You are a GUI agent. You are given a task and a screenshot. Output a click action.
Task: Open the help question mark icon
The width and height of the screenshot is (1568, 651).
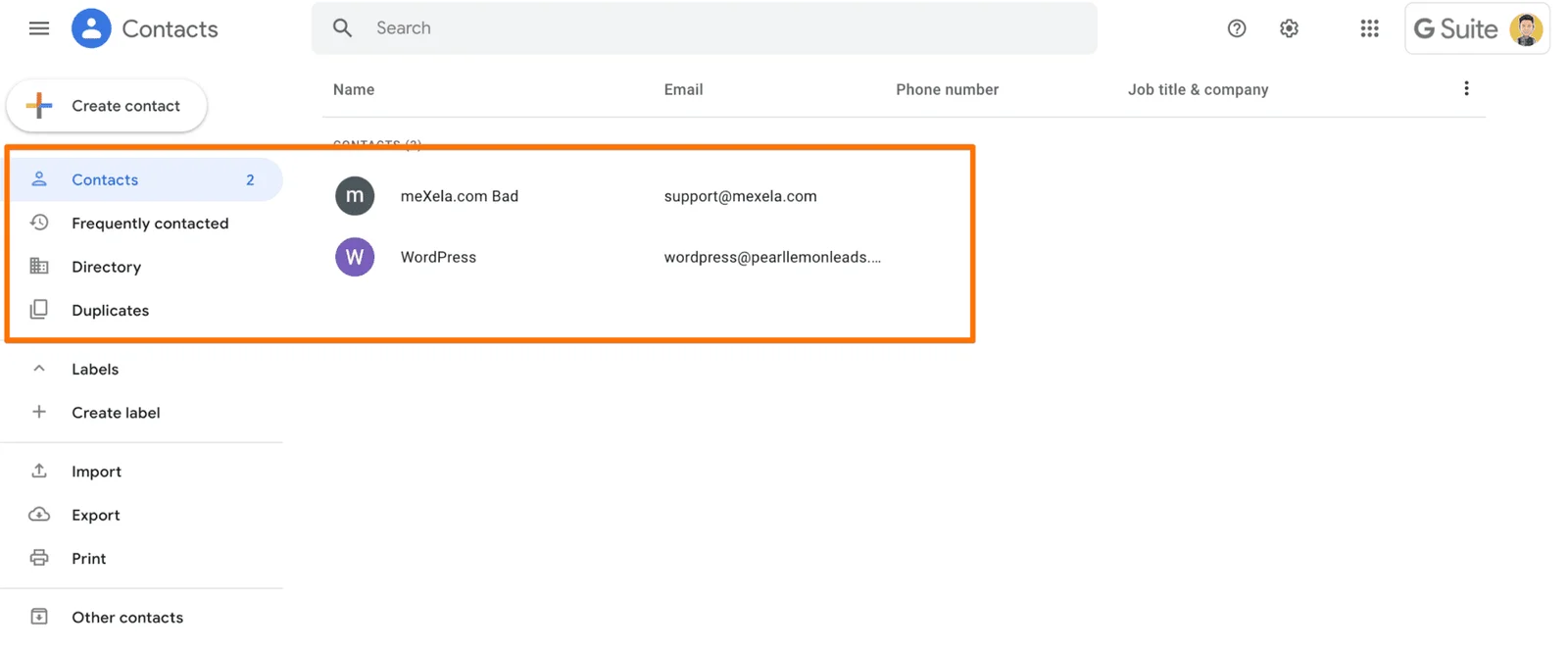tap(1237, 28)
